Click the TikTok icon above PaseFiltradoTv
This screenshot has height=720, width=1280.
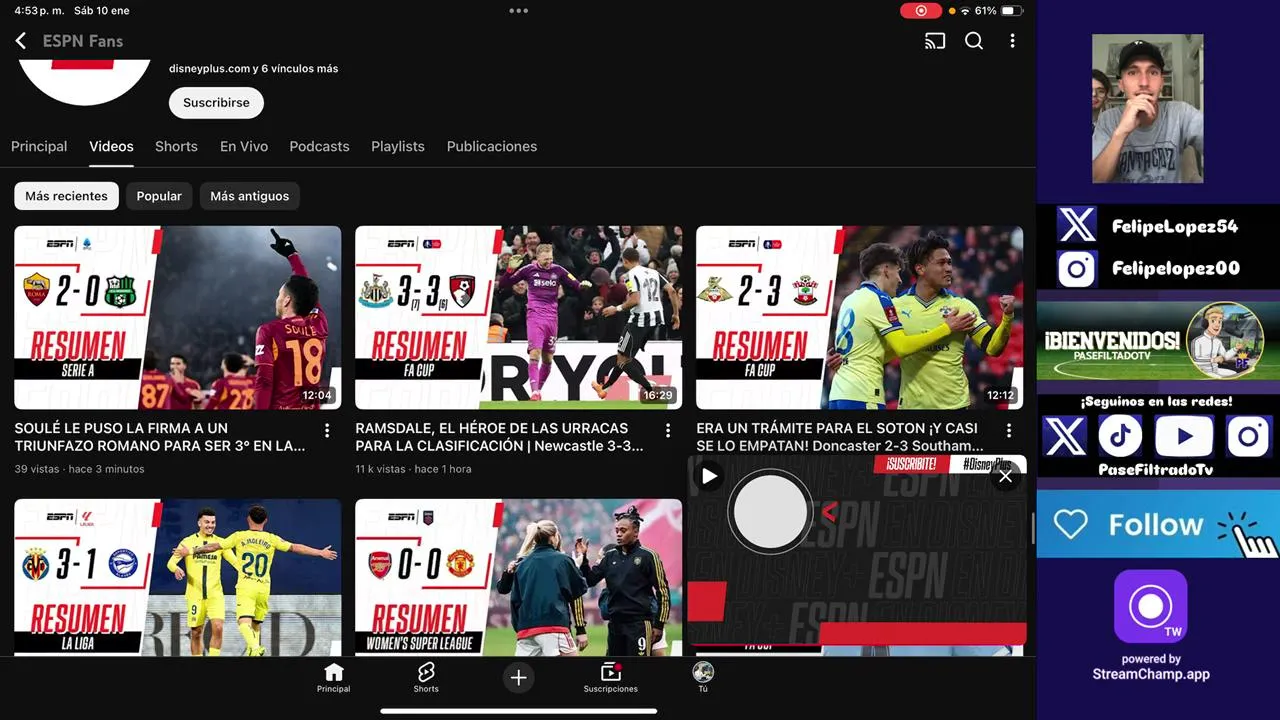1121,436
